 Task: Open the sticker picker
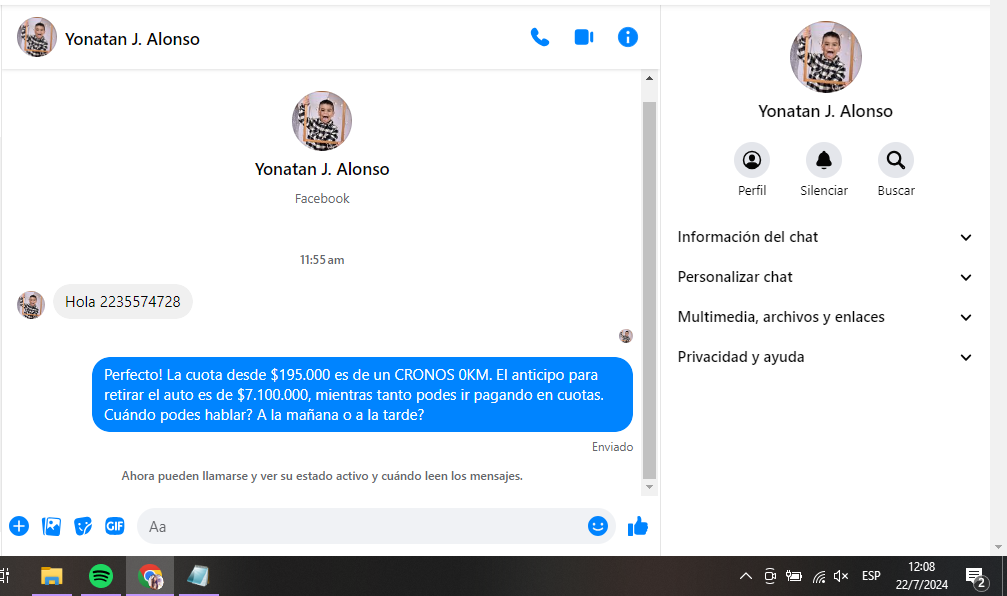click(84, 526)
